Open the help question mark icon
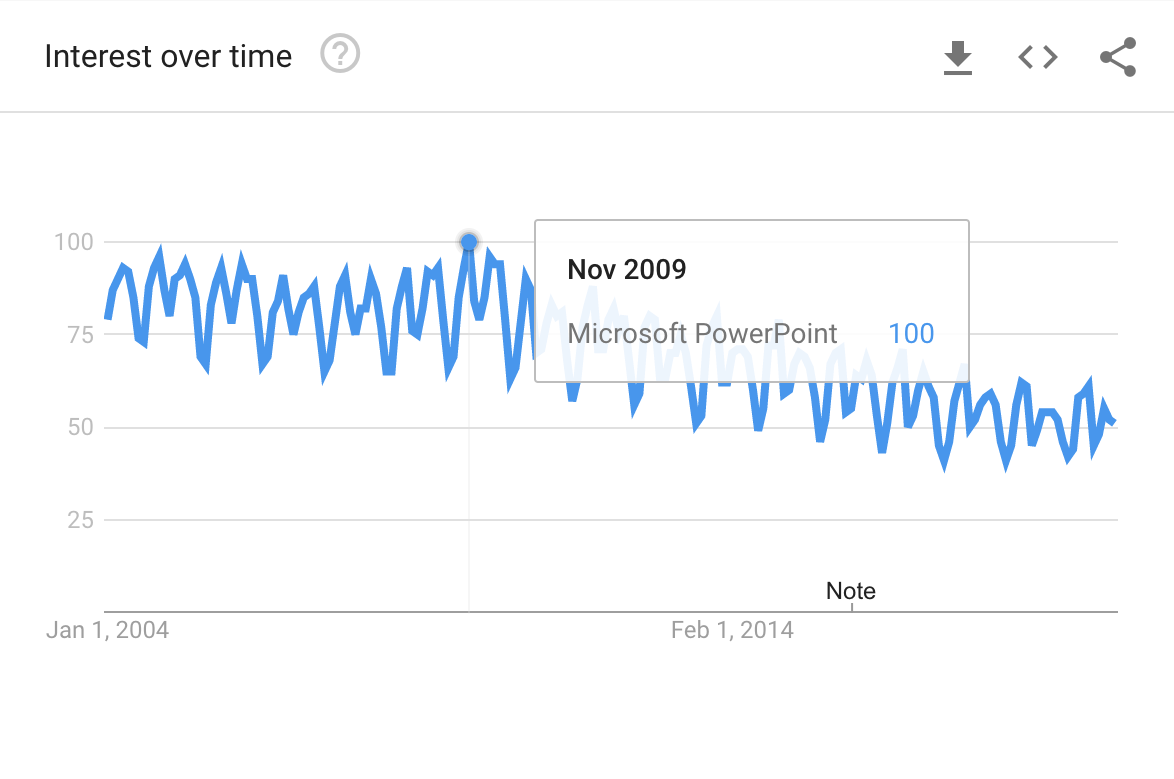 [340, 54]
